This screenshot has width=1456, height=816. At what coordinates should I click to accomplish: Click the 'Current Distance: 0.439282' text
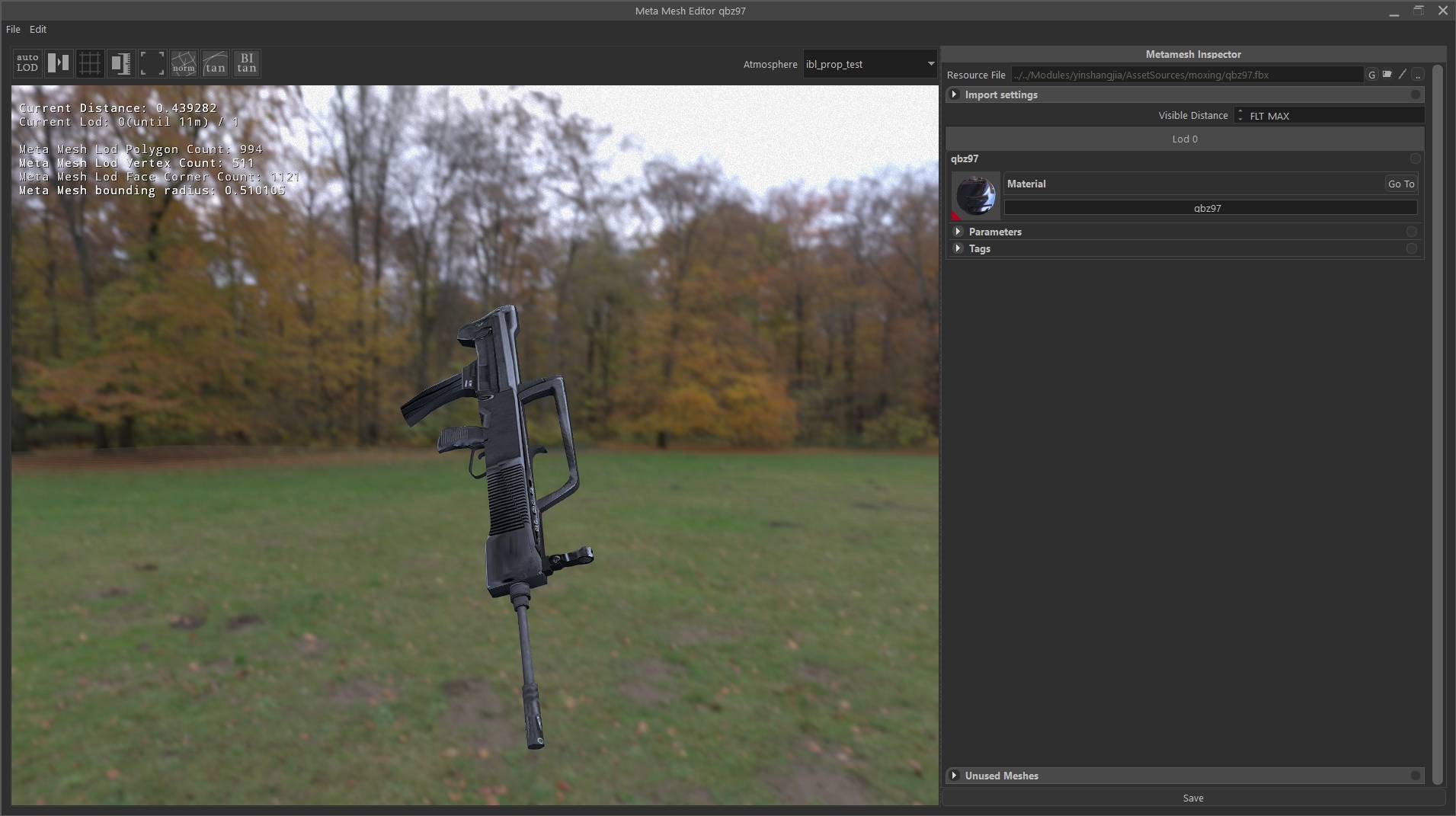(118, 108)
